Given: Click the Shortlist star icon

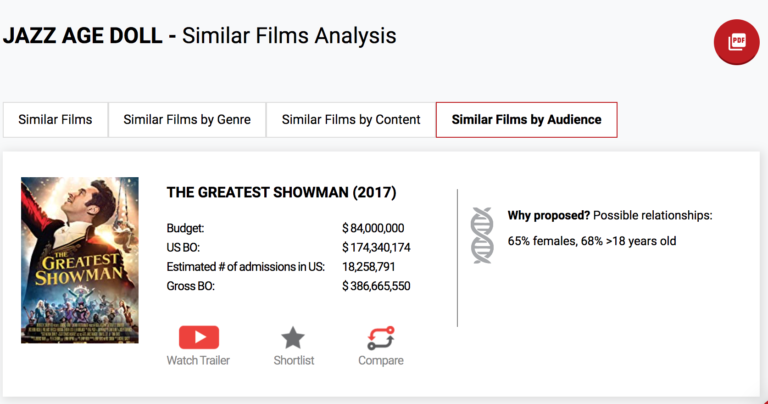Looking at the screenshot, I should [293, 337].
